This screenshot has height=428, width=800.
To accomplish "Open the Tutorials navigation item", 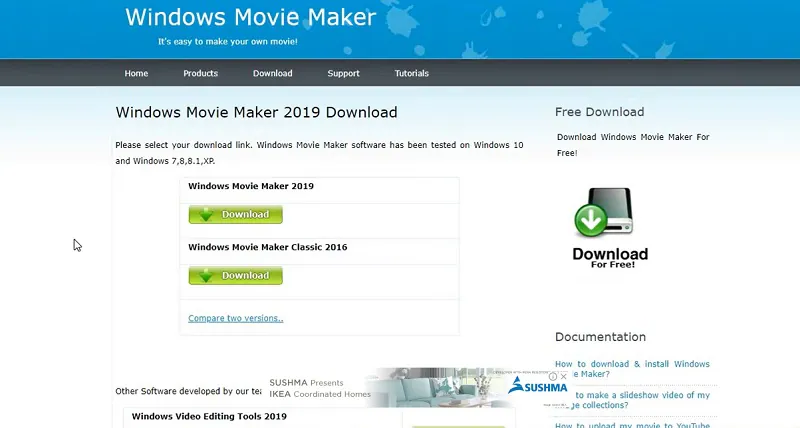I will click(x=412, y=73).
